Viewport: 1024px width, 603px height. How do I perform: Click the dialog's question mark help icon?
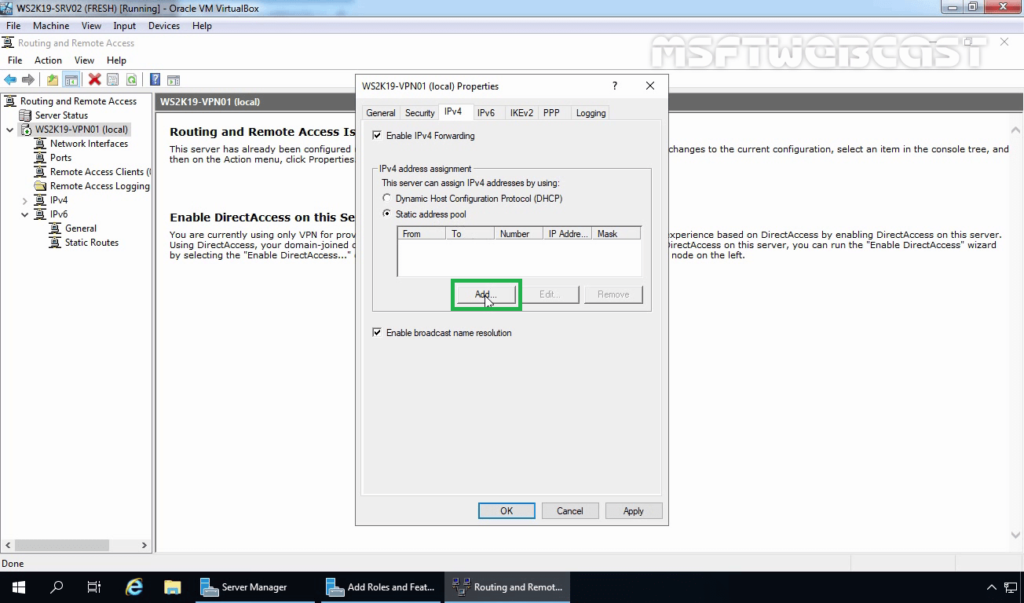coord(615,86)
